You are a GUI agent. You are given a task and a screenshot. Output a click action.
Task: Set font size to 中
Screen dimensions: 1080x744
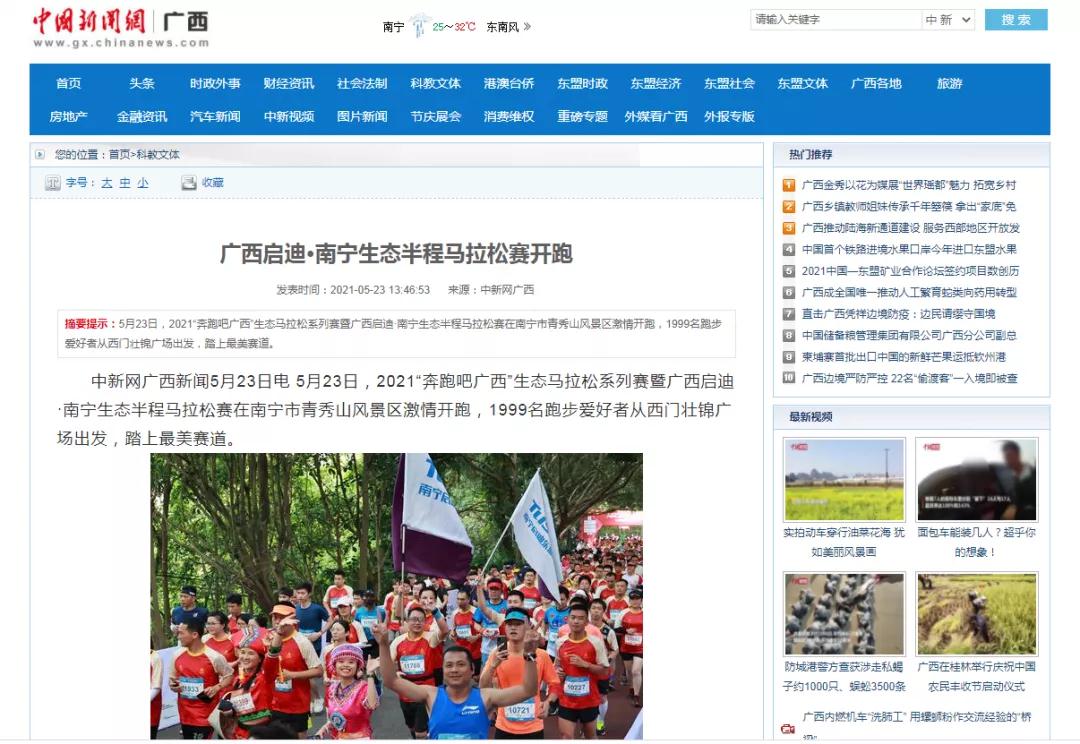[x=125, y=183]
